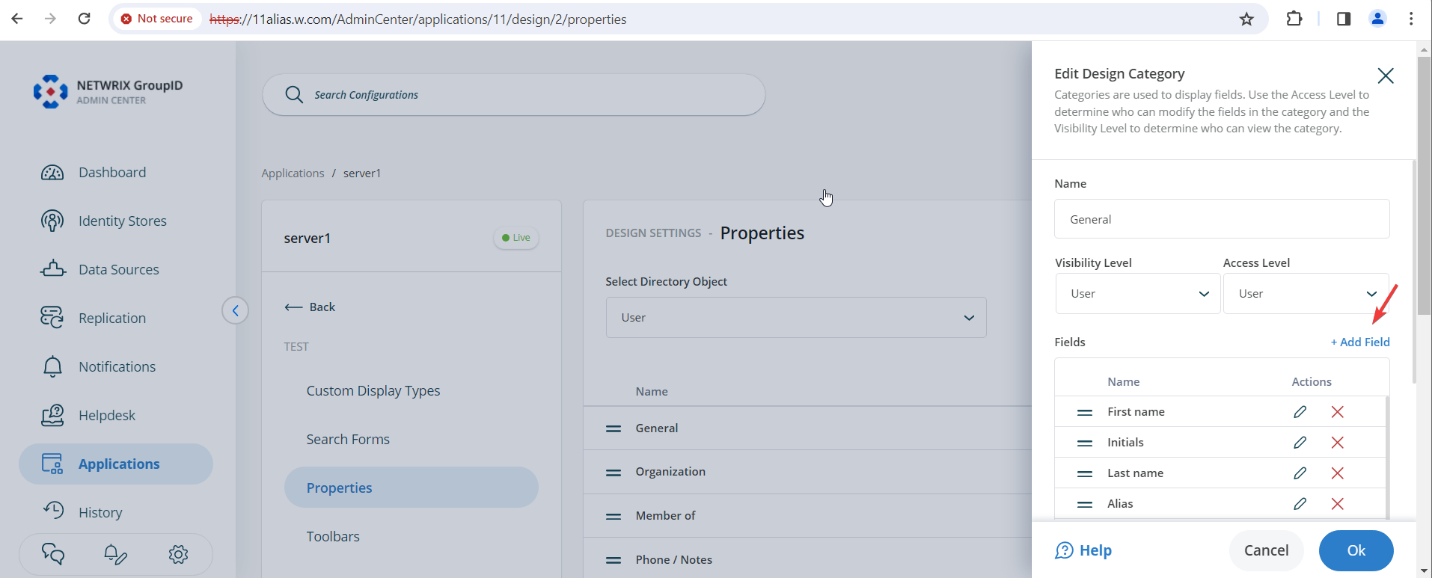This screenshot has height=578, width=1432.
Task: Select the Identity Stores sidebar icon
Action: pos(122,220)
